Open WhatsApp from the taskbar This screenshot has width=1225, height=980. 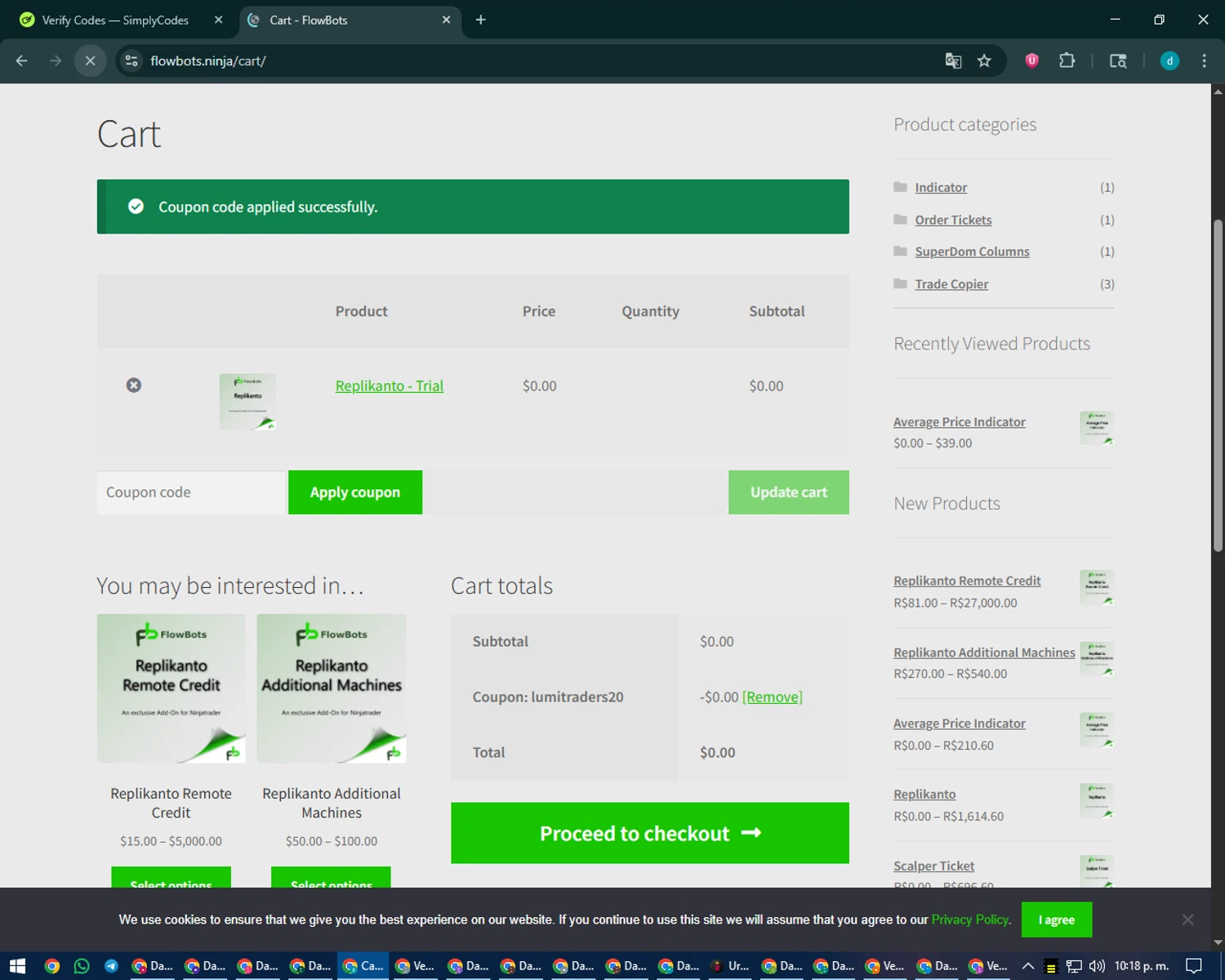[x=82, y=966]
